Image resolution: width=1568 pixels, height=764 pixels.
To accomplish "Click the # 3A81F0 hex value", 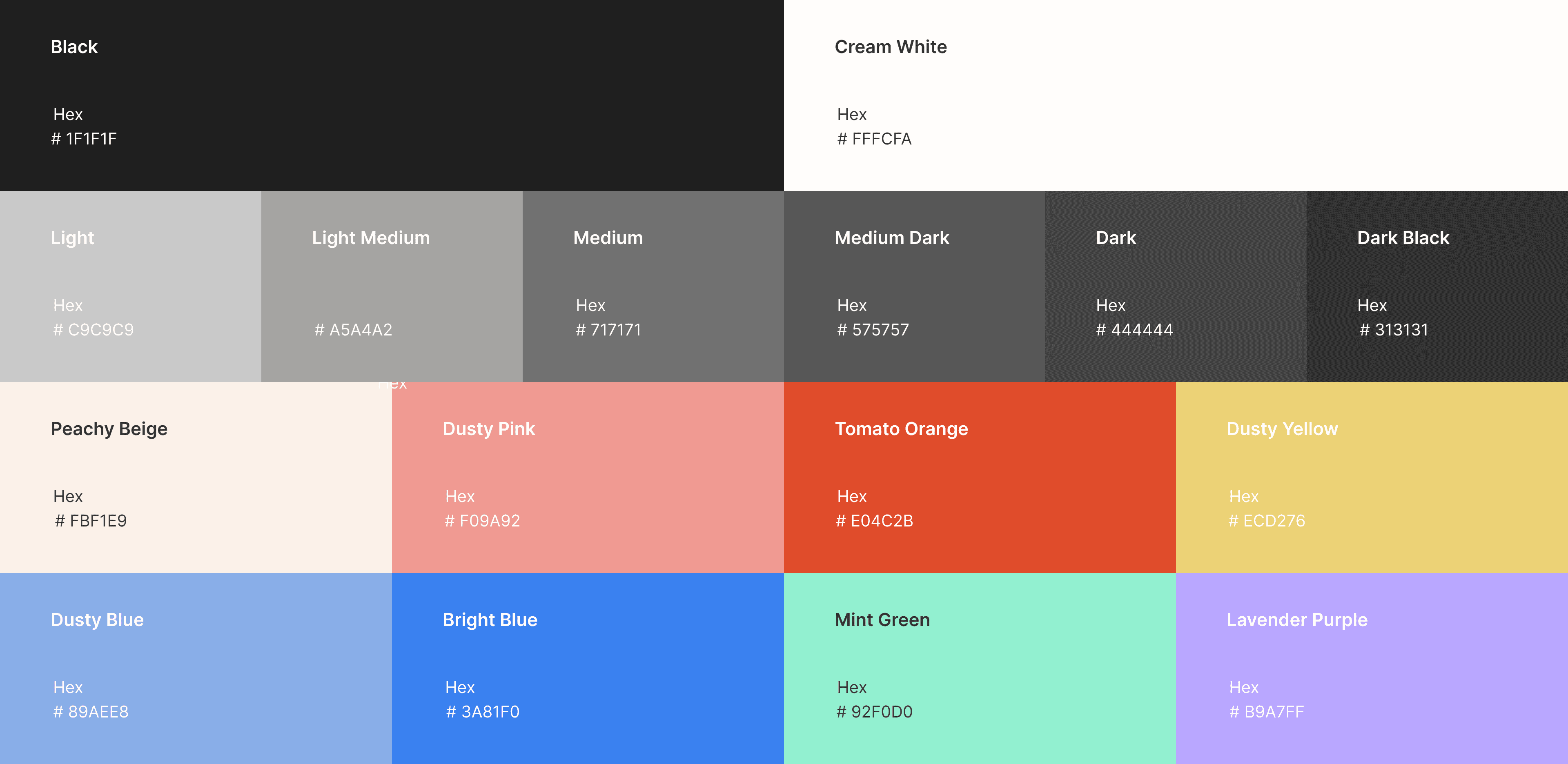I will [x=482, y=712].
